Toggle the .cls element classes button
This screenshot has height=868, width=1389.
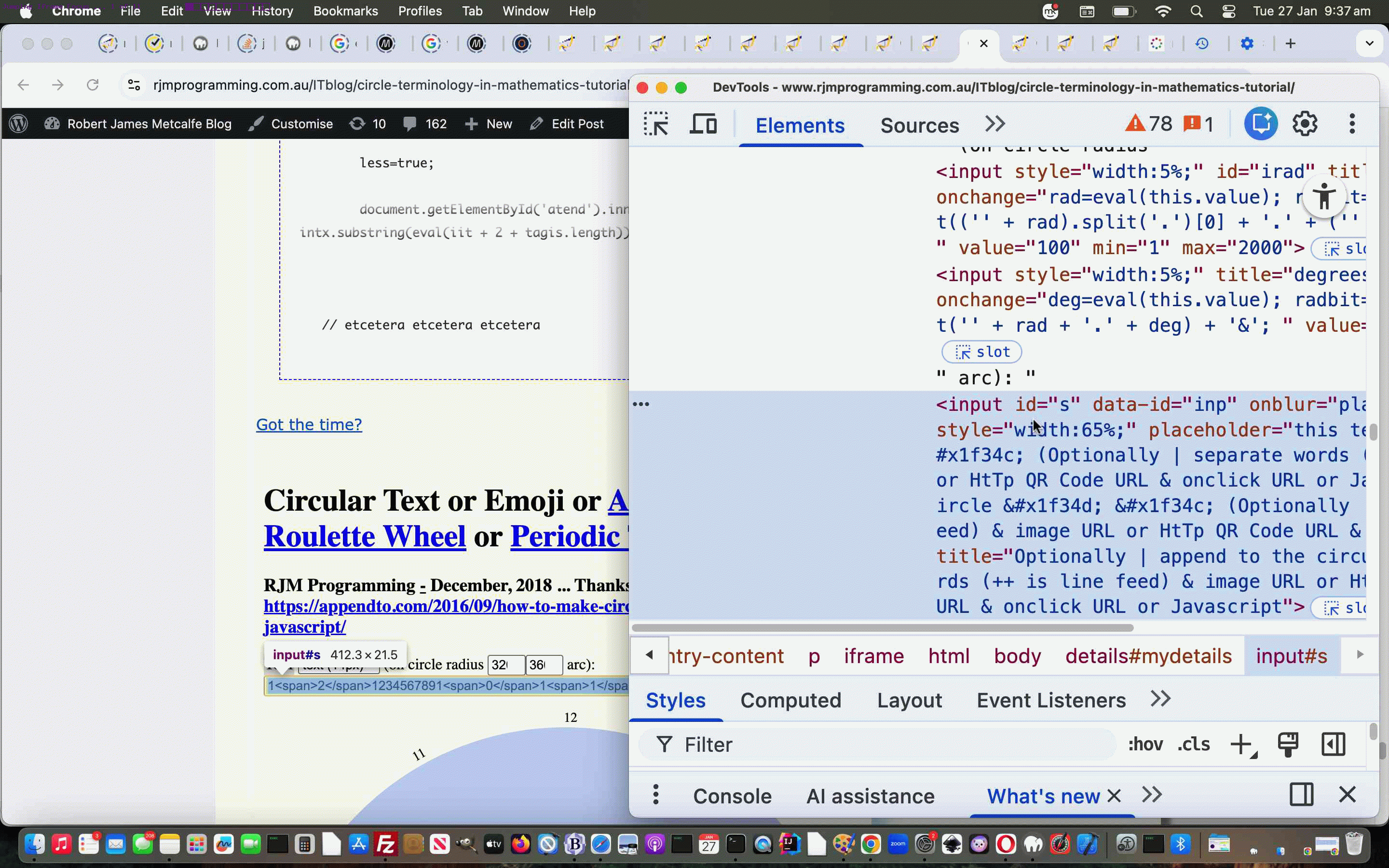coord(1193,745)
